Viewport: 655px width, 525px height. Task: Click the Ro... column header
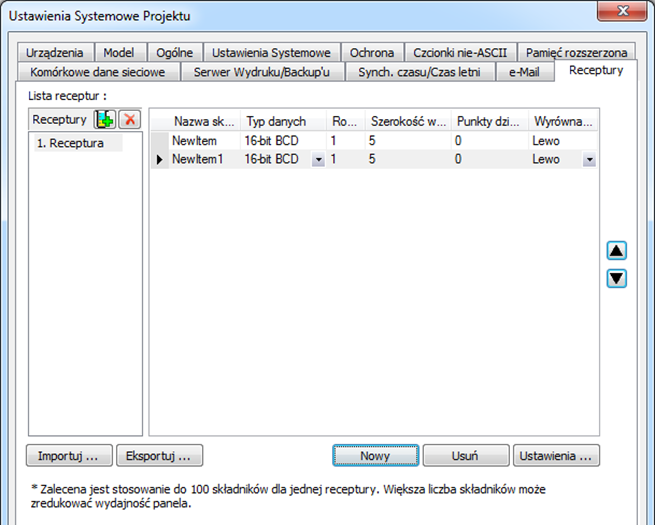345,122
